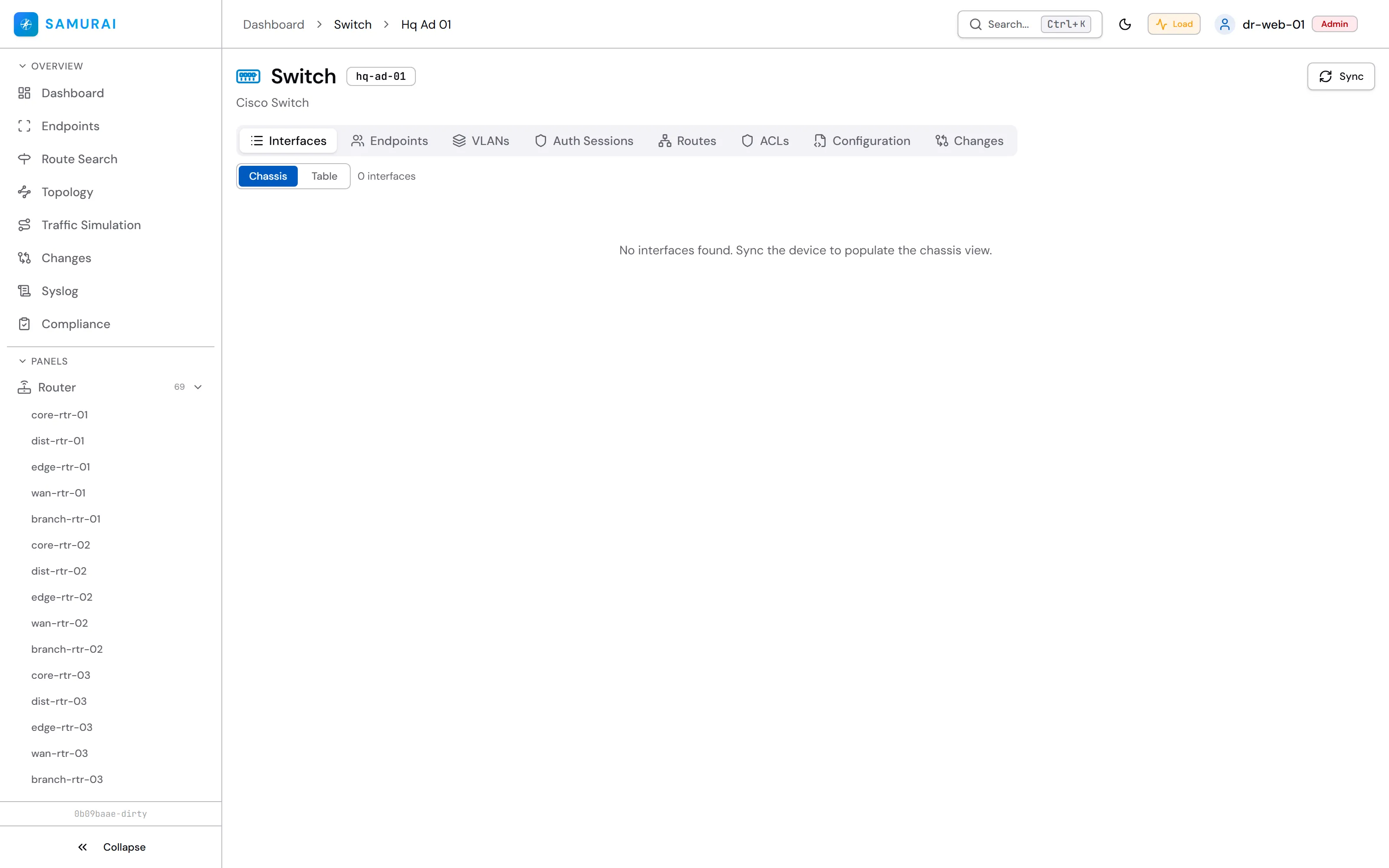Open the Topology view
Viewport: 1389px width, 868px height.
tap(110, 192)
